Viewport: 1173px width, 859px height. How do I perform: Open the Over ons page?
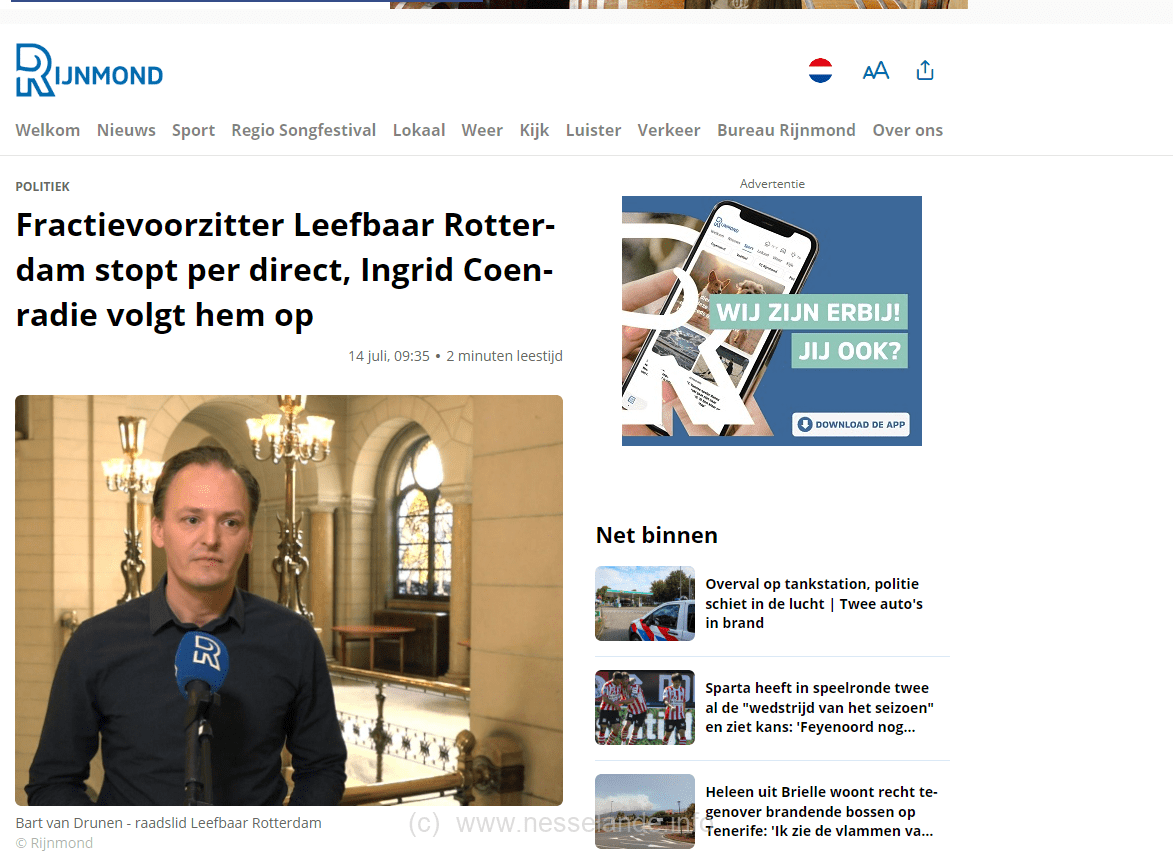coord(907,130)
